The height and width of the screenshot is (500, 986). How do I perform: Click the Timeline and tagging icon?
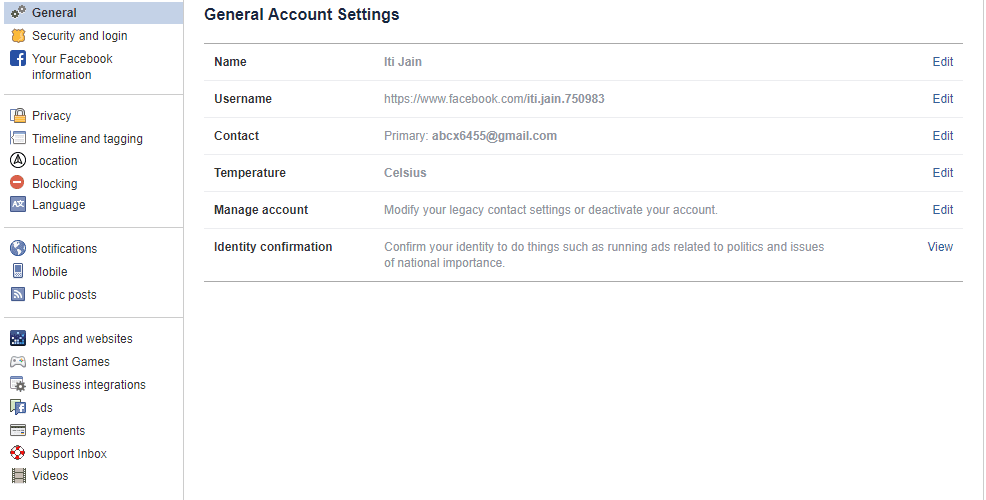pos(18,138)
